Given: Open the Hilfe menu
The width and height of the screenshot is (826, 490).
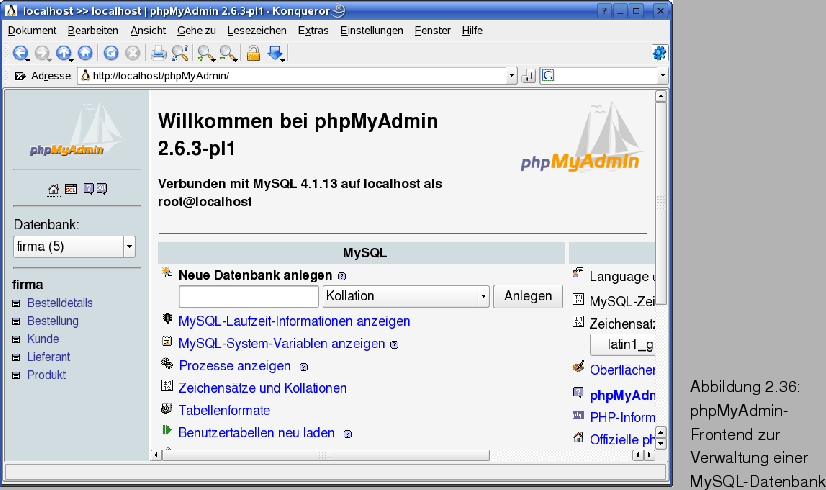Looking at the screenshot, I should click(473, 31).
